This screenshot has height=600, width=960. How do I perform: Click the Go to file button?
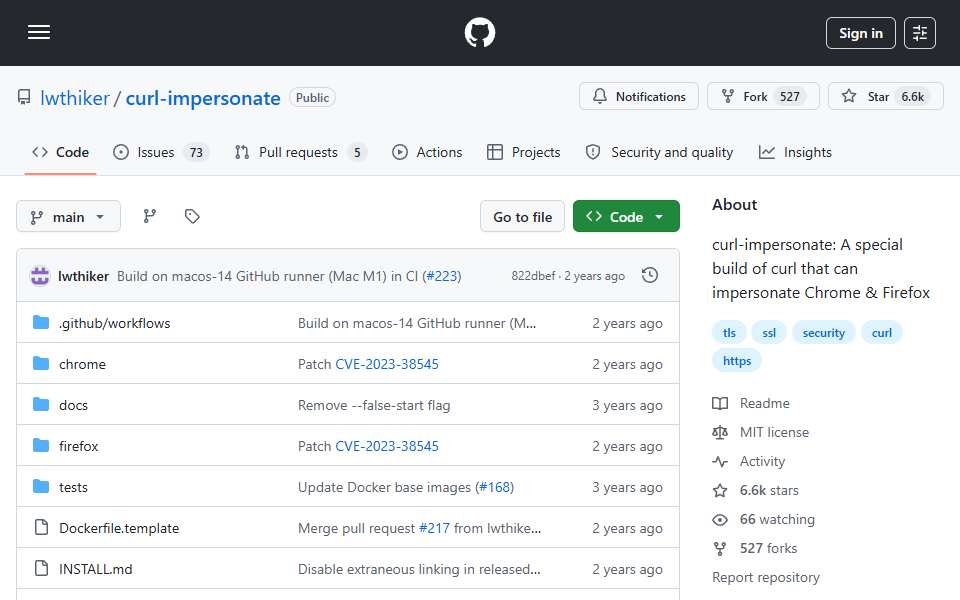[x=522, y=217]
